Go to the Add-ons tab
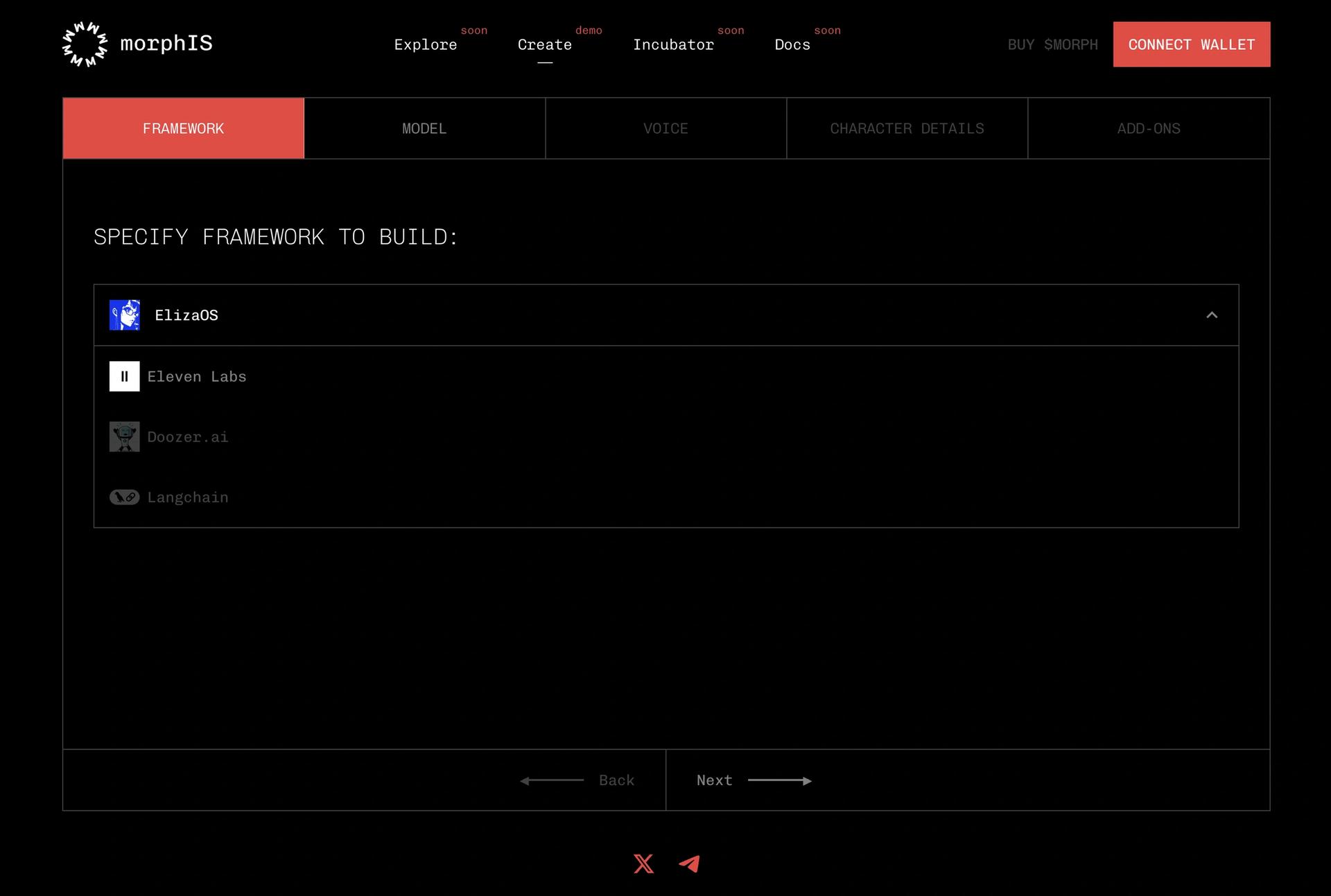Screen dimensions: 1331x896 pos(1149,128)
